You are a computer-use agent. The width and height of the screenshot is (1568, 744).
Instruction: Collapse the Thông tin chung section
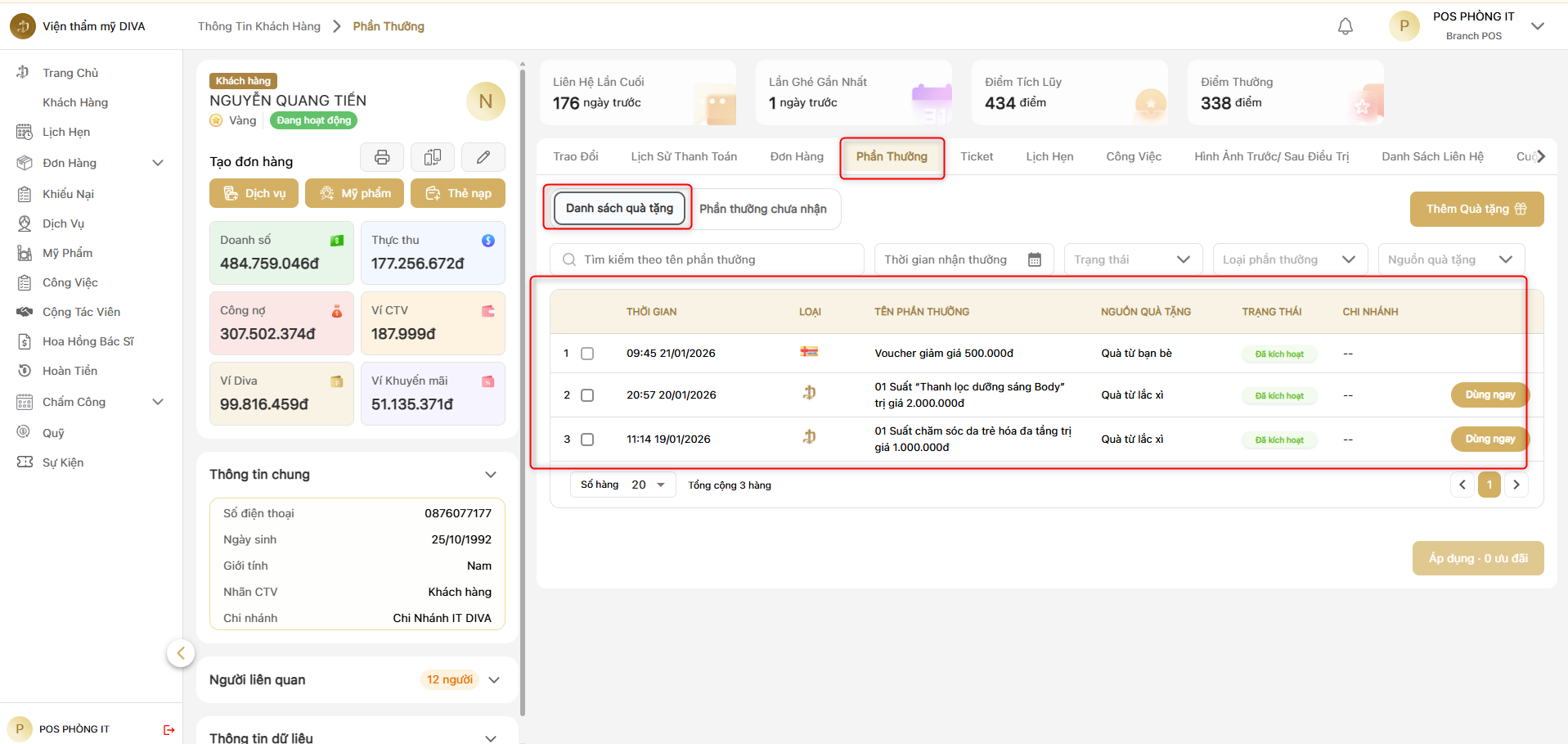[x=491, y=475]
